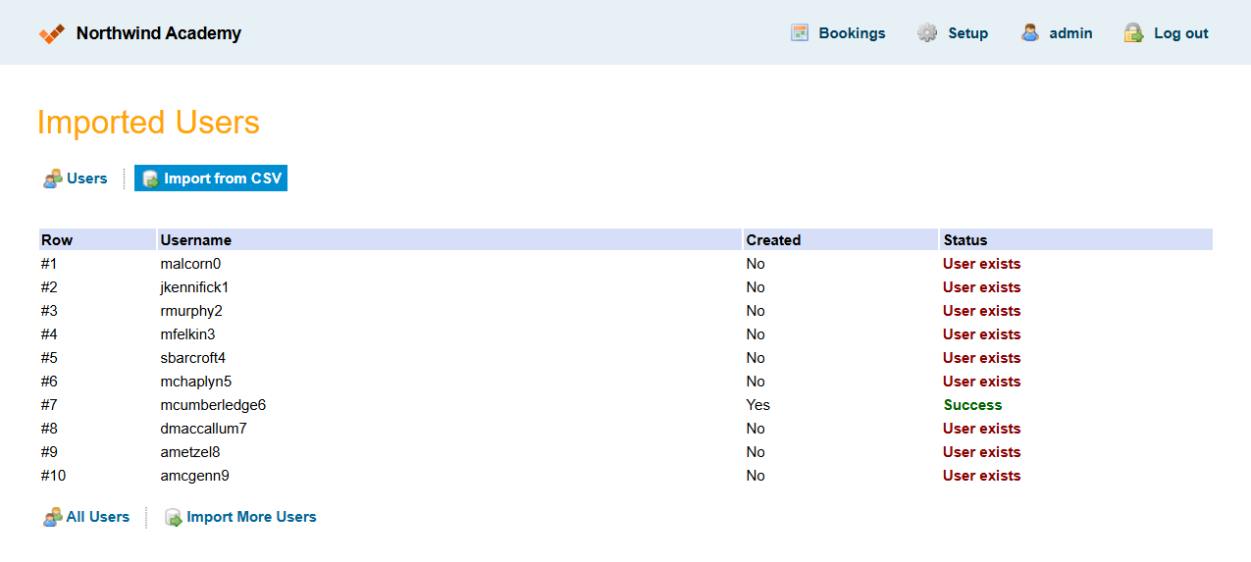Click the Bookings calendar icon
The width and height of the screenshot is (1251, 562).
(x=799, y=33)
